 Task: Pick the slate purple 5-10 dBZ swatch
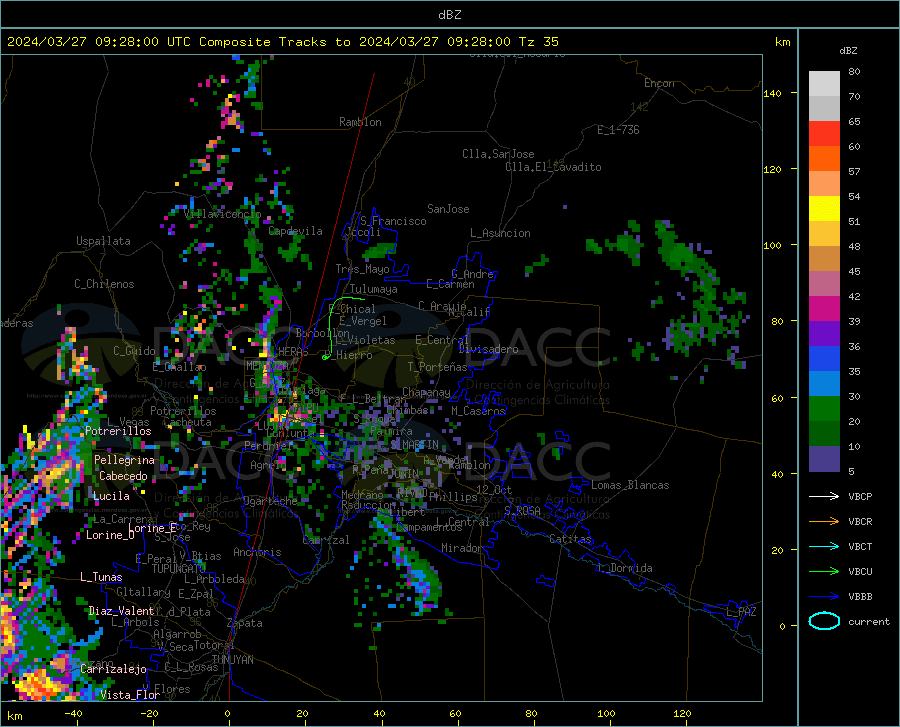click(824, 459)
